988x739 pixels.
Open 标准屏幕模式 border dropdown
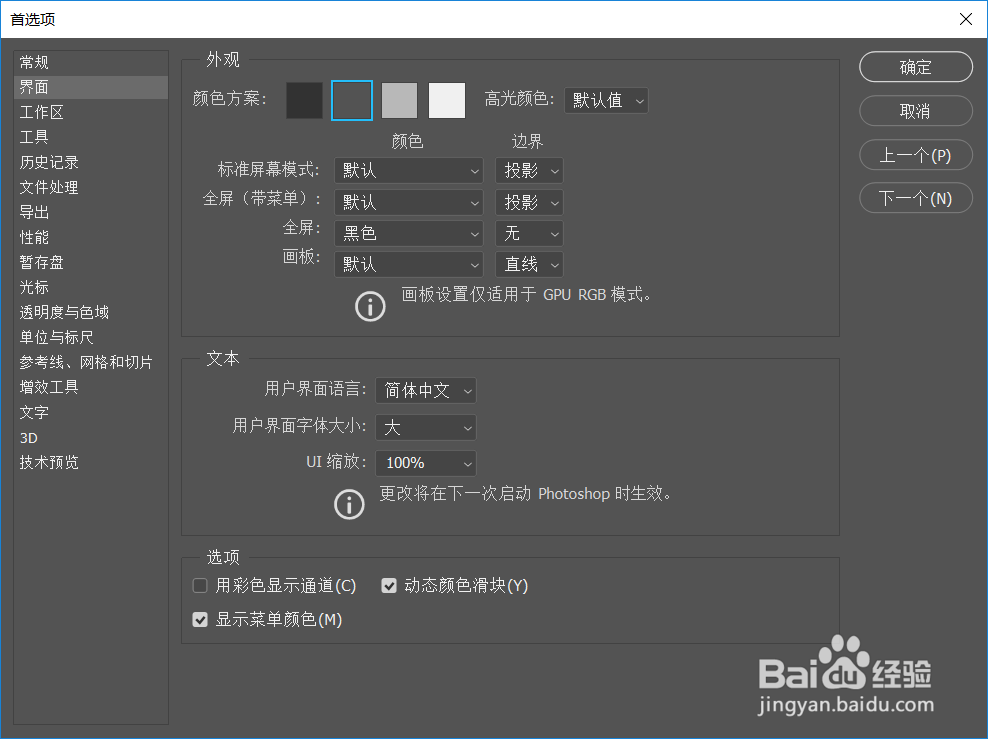pyautogui.click(x=529, y=171)
